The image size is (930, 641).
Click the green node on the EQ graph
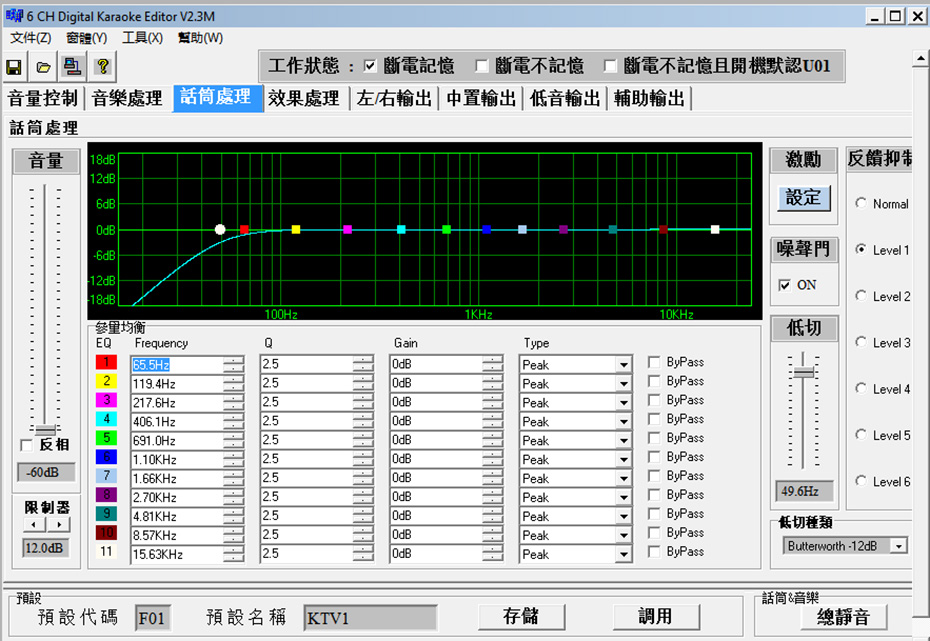[x=447, y=229]
